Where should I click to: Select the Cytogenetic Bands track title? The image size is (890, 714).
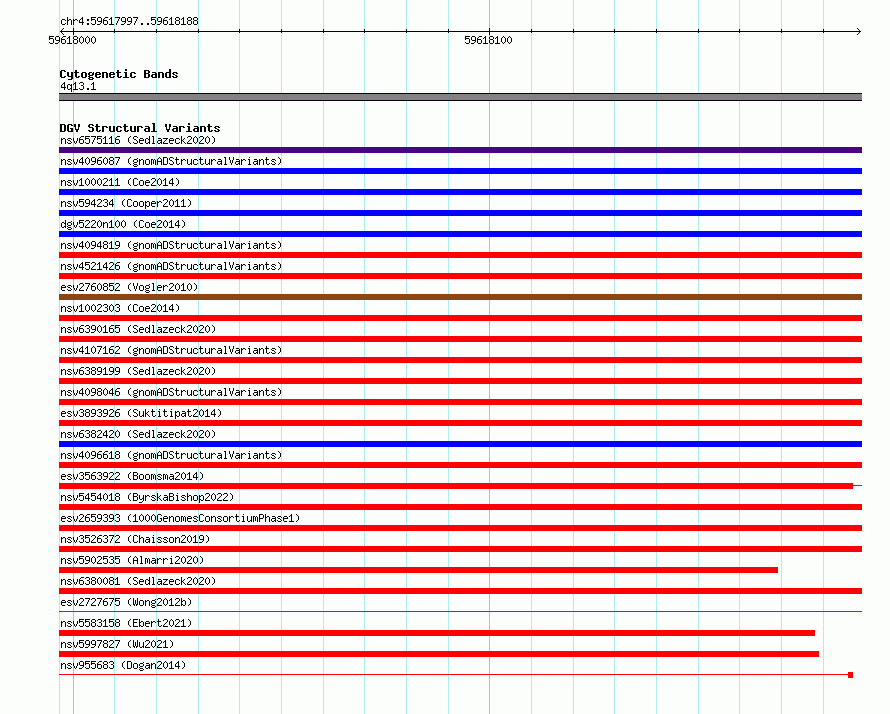click(119, 74)
